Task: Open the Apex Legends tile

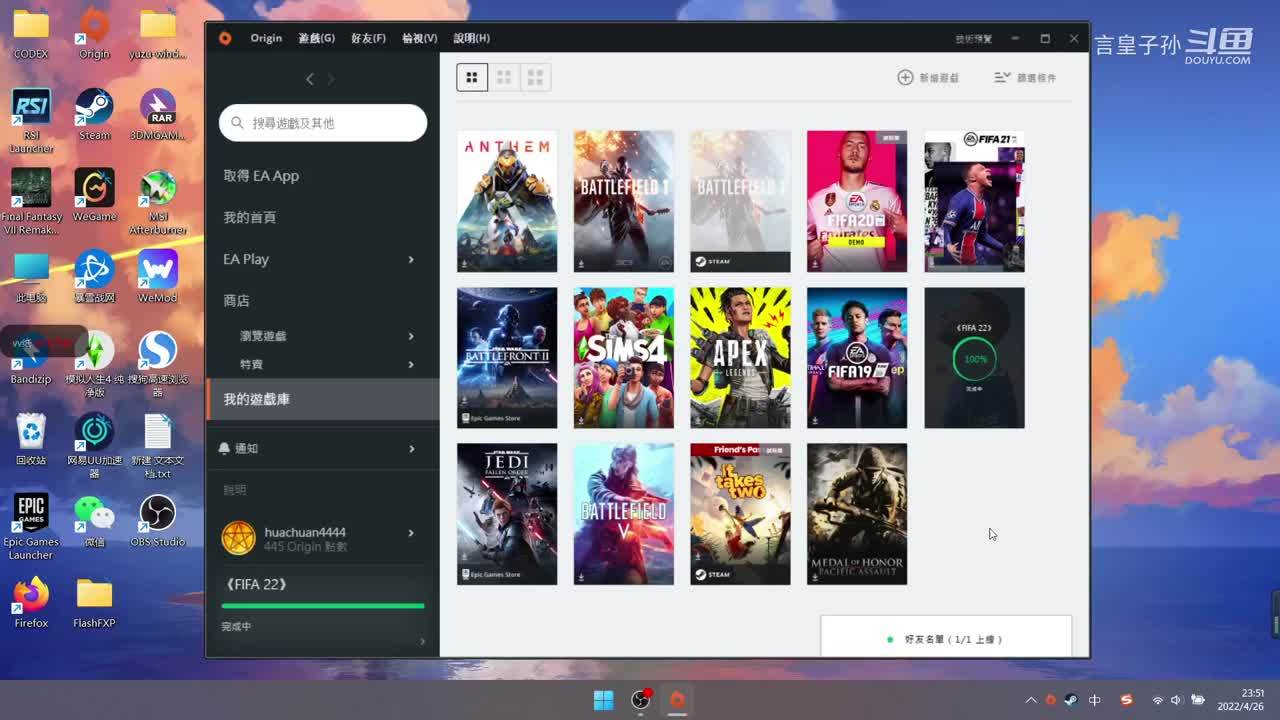Action: (740, 358)
